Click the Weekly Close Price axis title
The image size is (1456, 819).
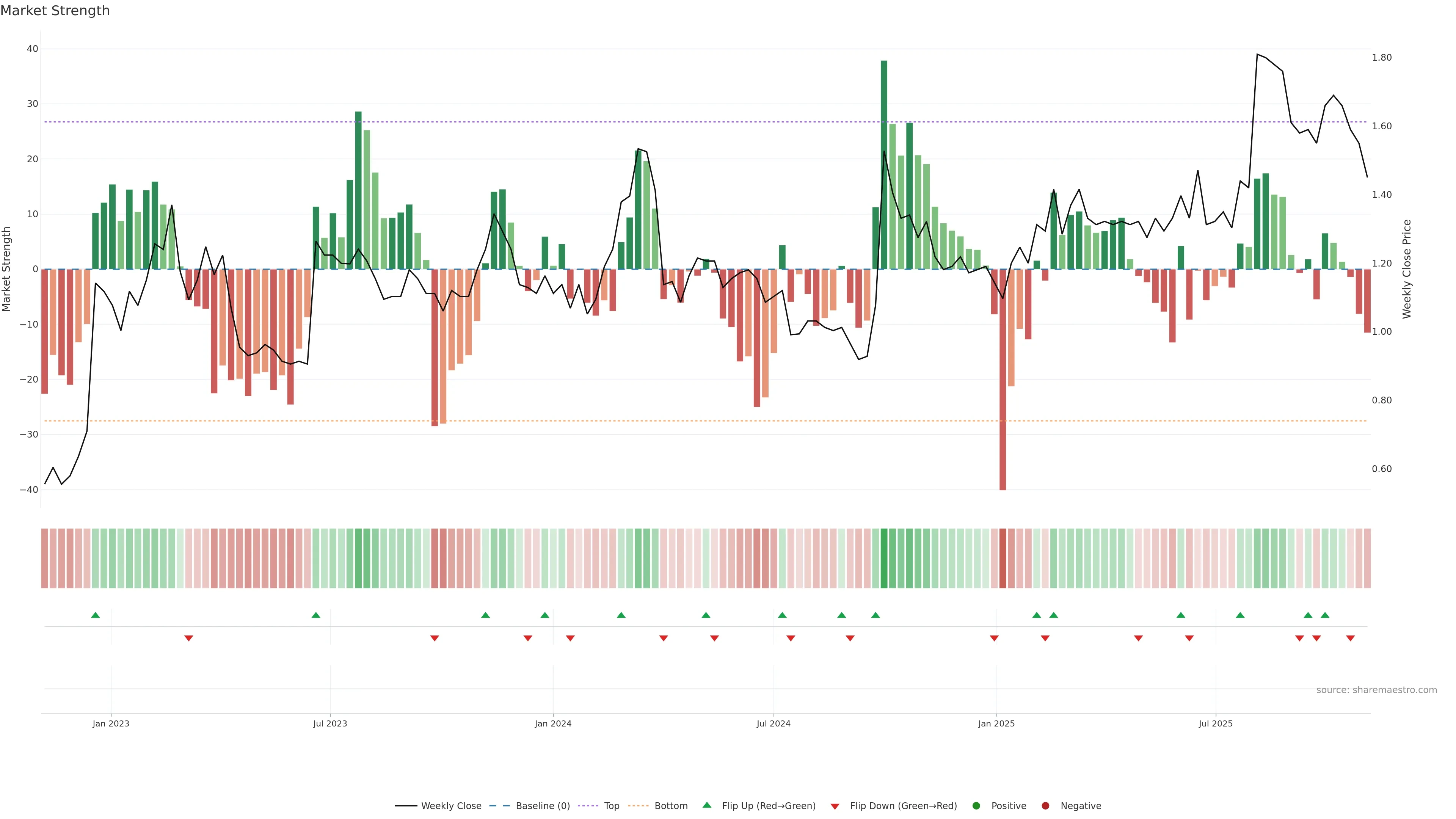tap(1407, 269)
